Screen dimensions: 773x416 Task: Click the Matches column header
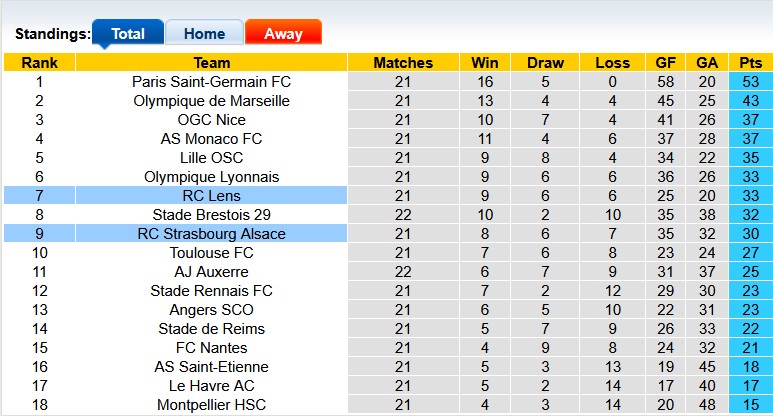click(x=402, y=62)
